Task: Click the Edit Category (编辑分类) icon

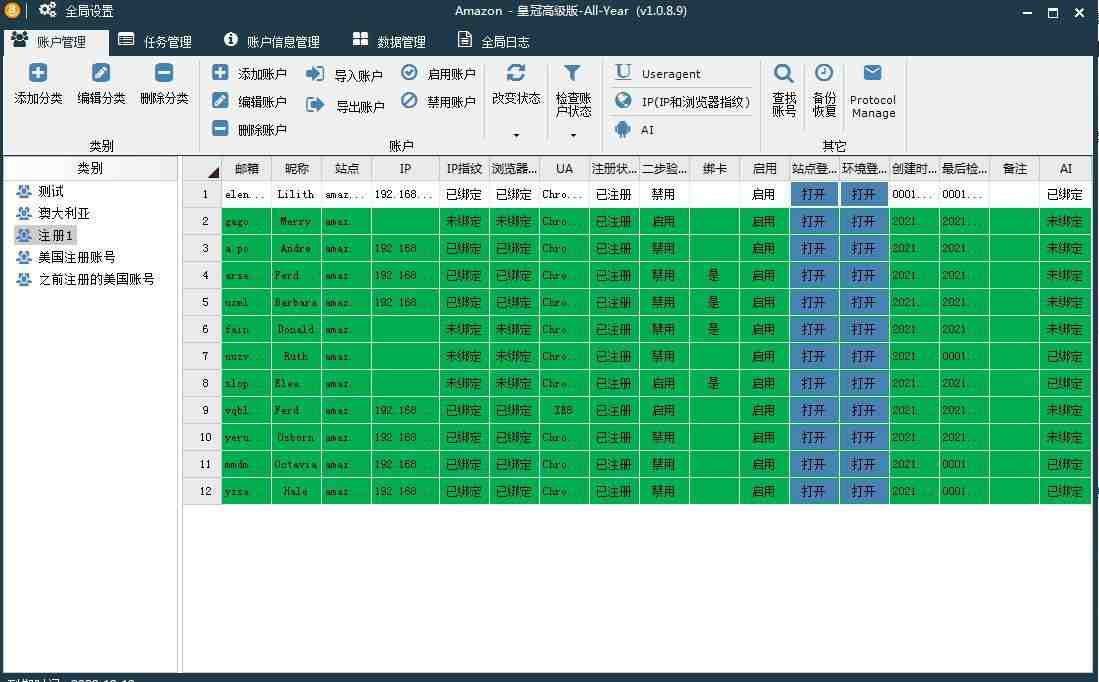Action: 101,73
